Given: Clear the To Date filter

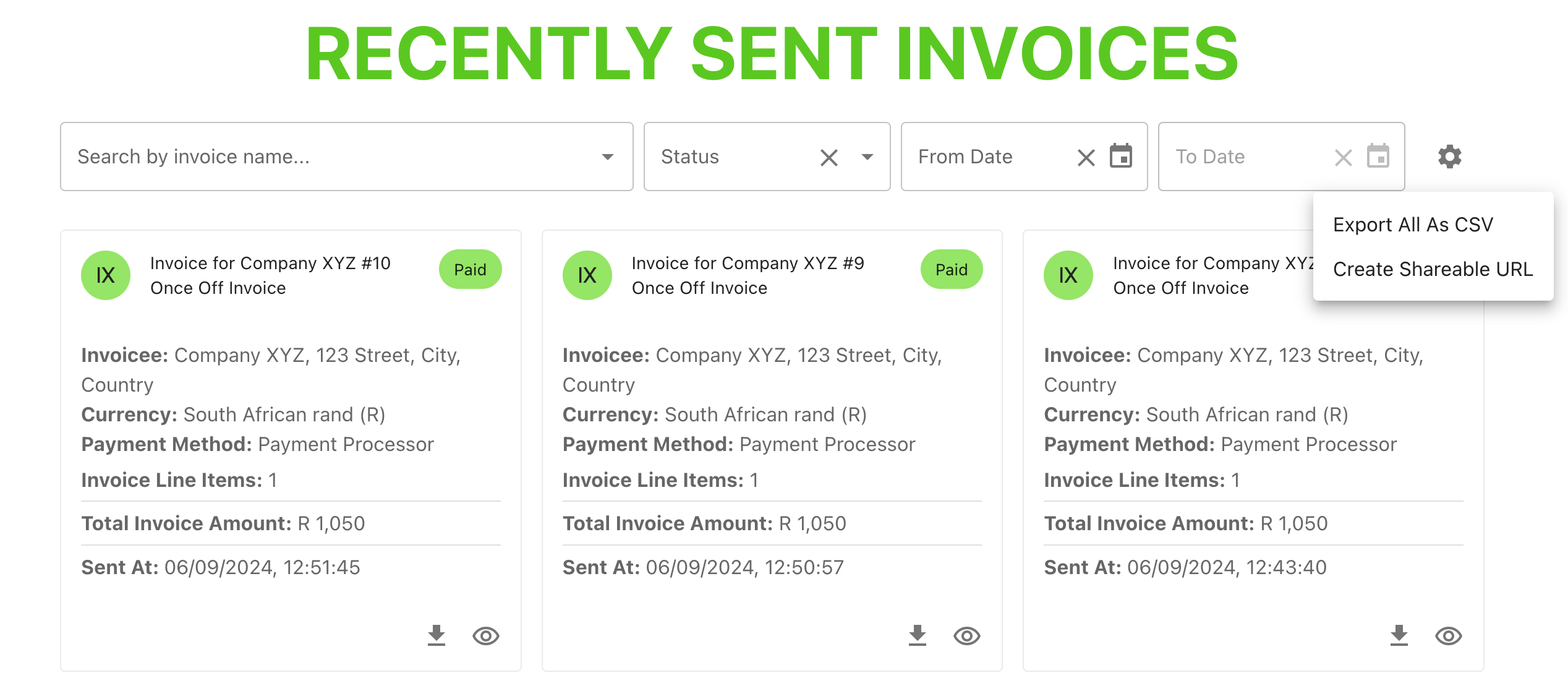Looking at the screenshot, I should coord(1343,157).
